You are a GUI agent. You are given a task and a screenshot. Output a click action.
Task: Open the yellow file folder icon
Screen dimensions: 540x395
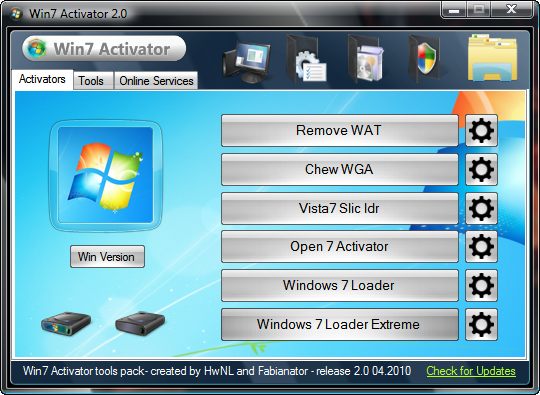pyautogui.click(x=492, y=58)
